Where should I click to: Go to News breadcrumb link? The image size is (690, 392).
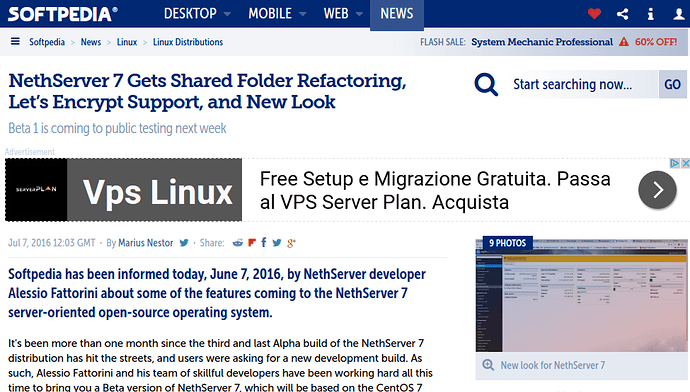pos(91,42)
